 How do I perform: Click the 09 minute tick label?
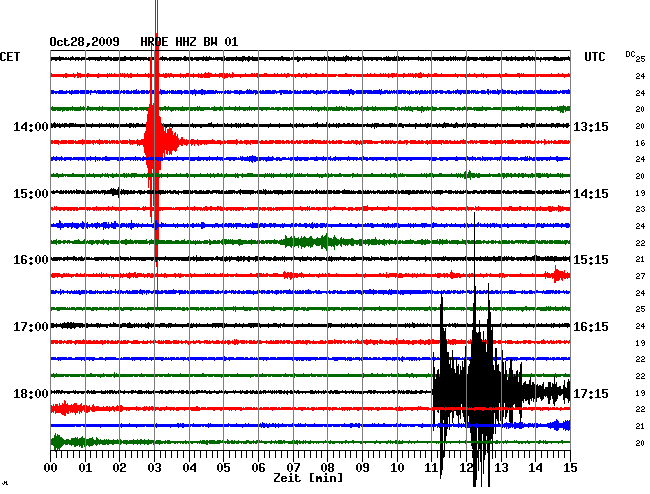tap(362, 468)
